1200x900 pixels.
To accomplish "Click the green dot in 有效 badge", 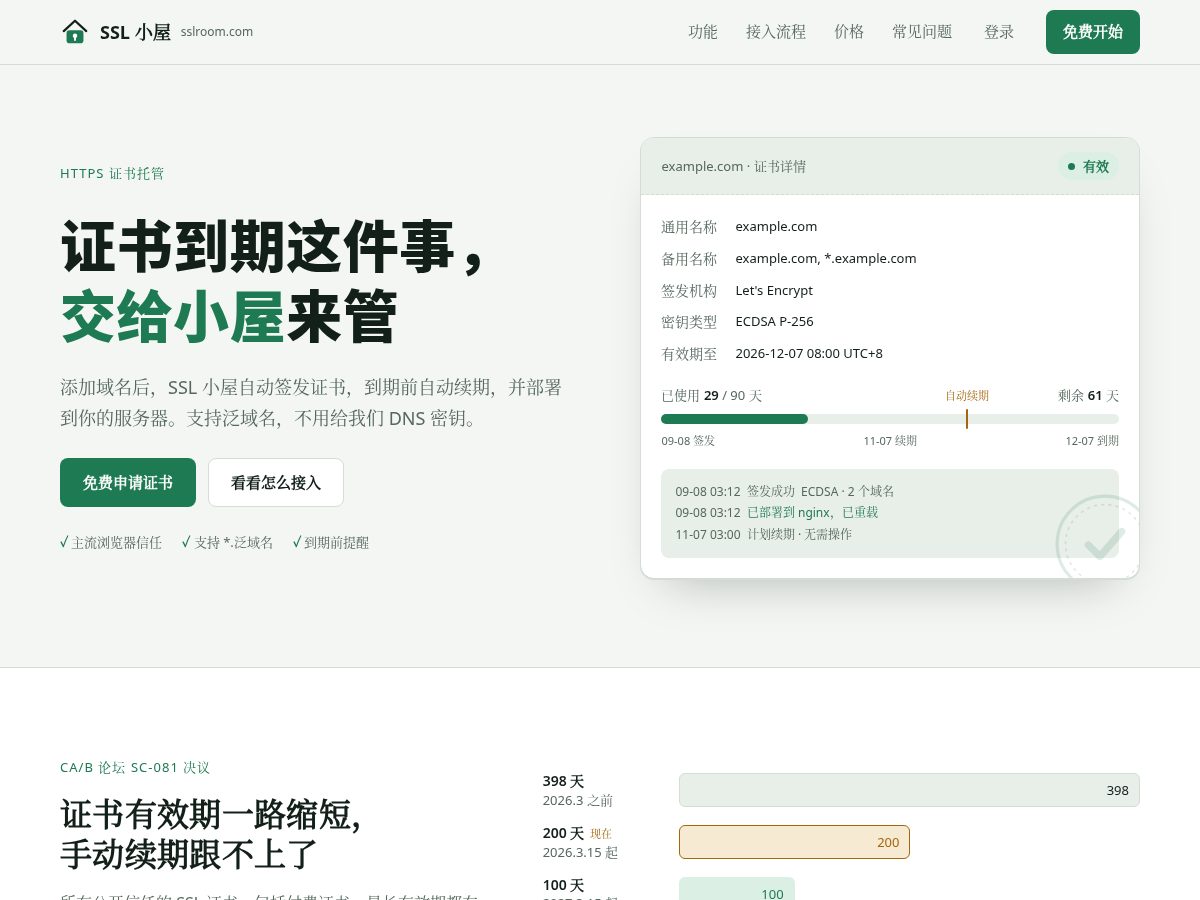I will pos(1072,167).
